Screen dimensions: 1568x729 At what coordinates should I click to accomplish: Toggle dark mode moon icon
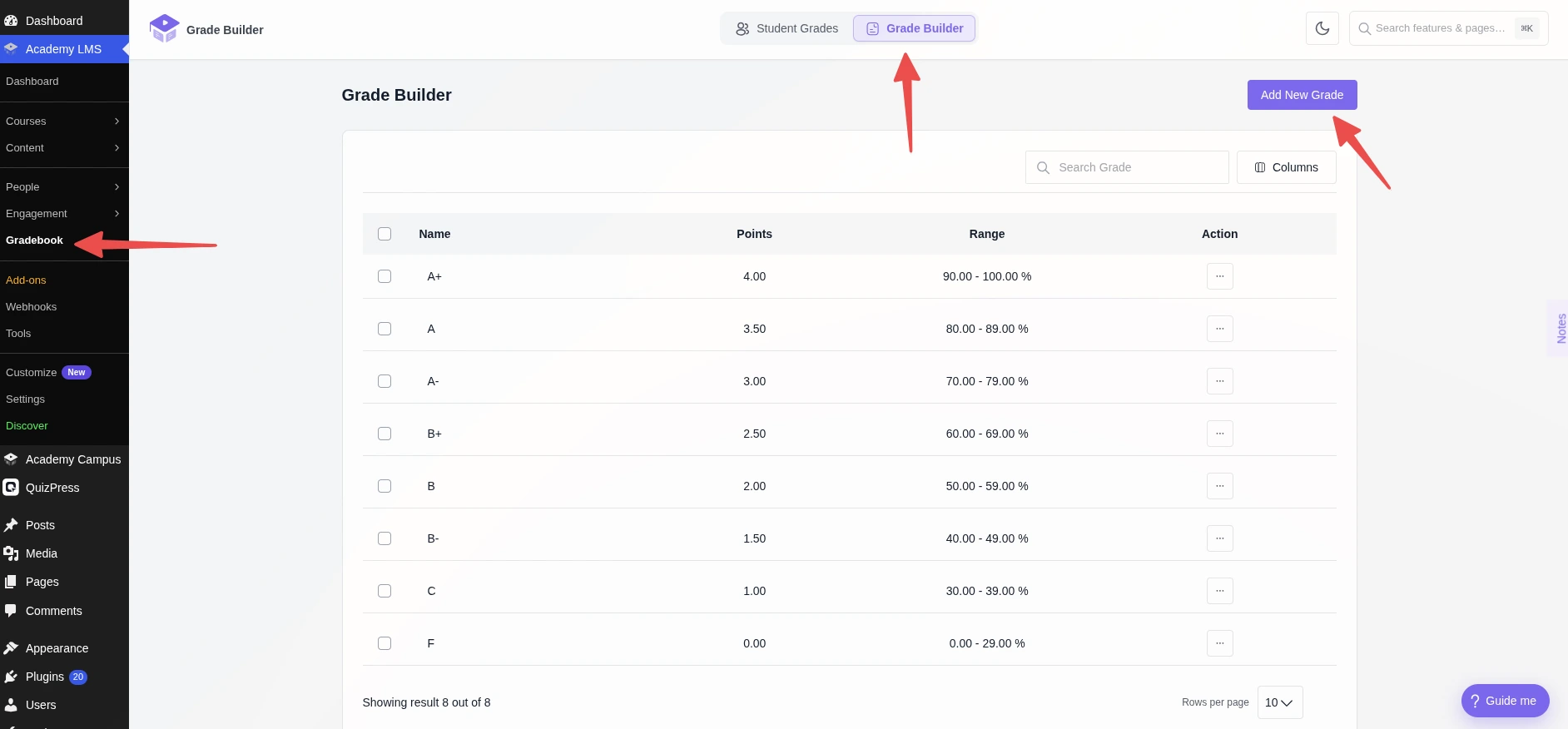(x=1322, y=28)
